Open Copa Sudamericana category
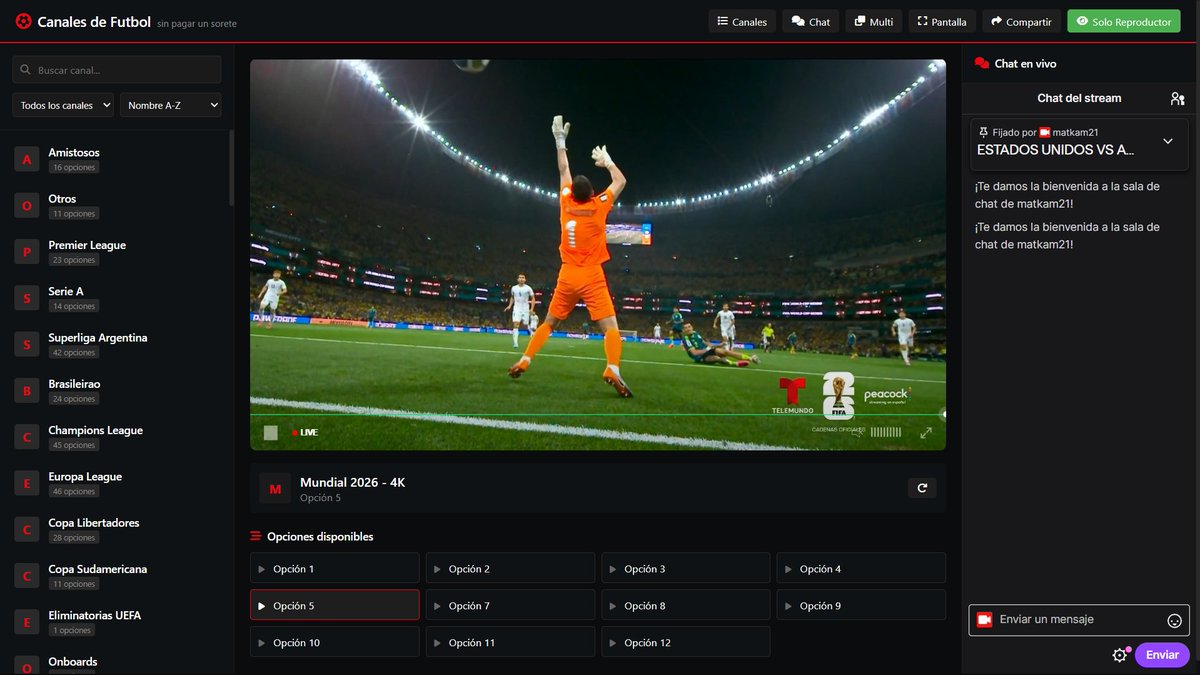This screenshot has width=1200, height=675. (115, 575)
